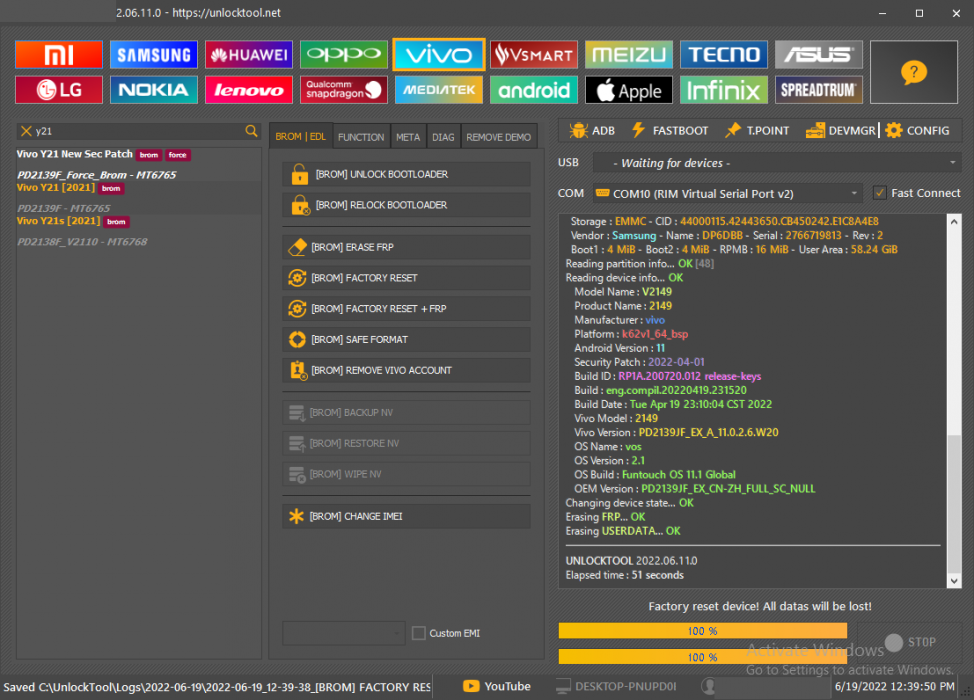Choose the Android tile
The width and height of the screenshot is (974, 700).
click(x=534, y=90)
